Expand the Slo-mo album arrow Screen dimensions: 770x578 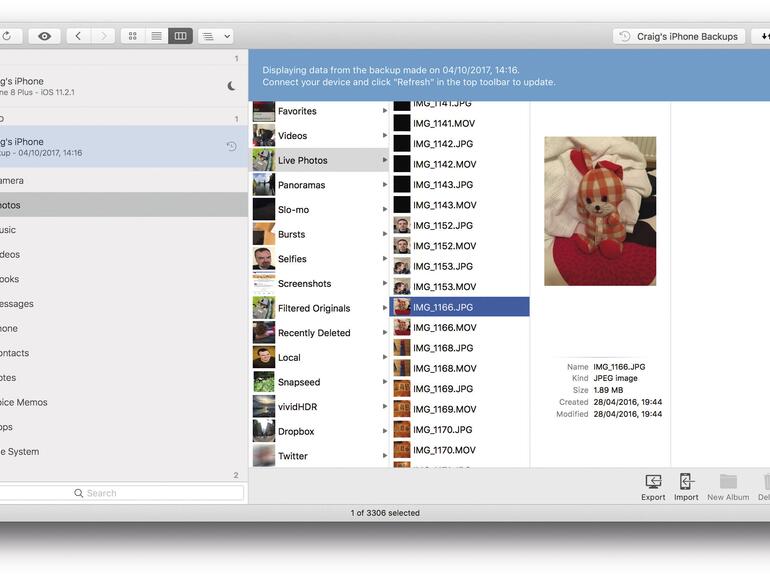[x=385, y=209]
